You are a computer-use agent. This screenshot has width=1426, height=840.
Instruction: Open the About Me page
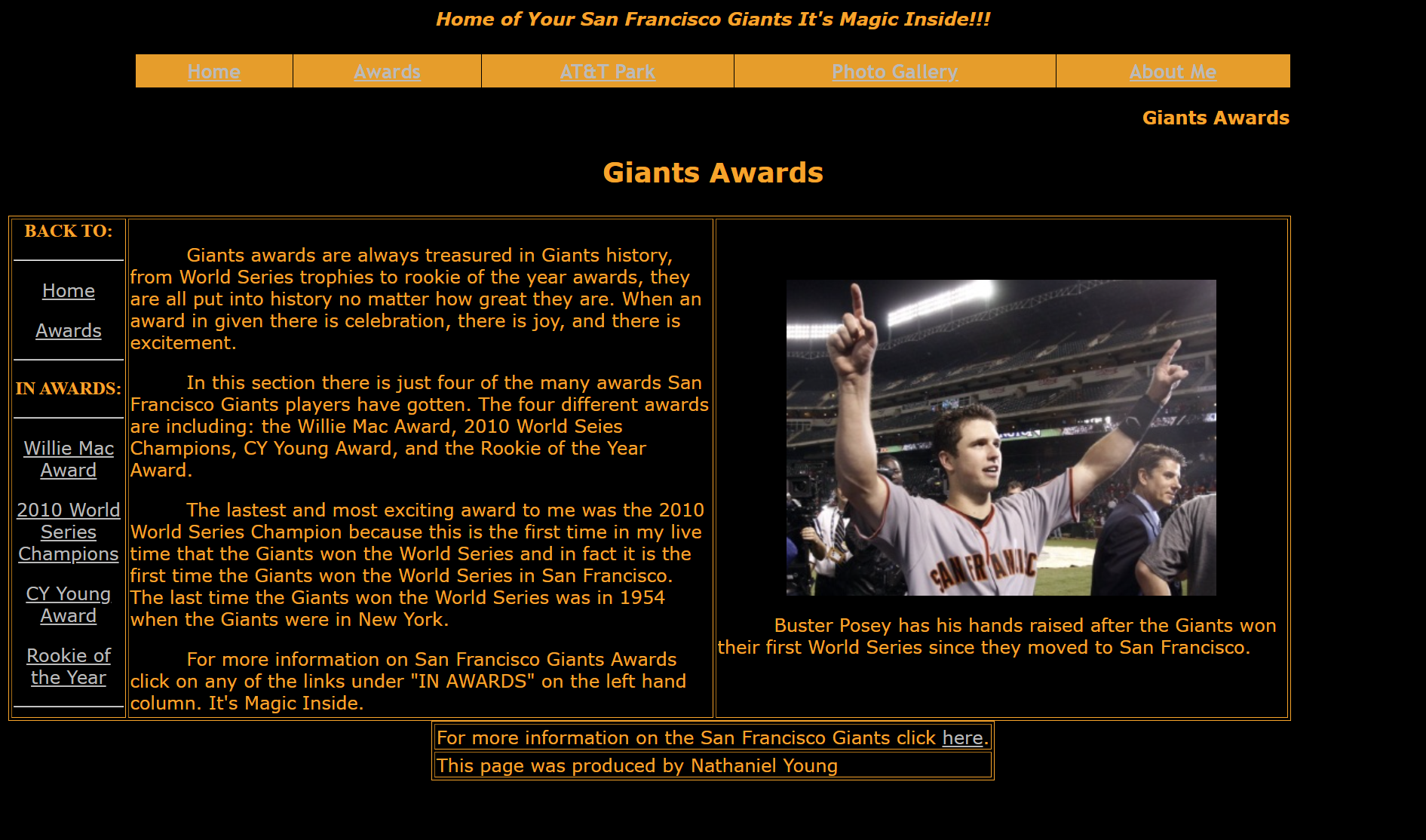(x=1173, y=72)
